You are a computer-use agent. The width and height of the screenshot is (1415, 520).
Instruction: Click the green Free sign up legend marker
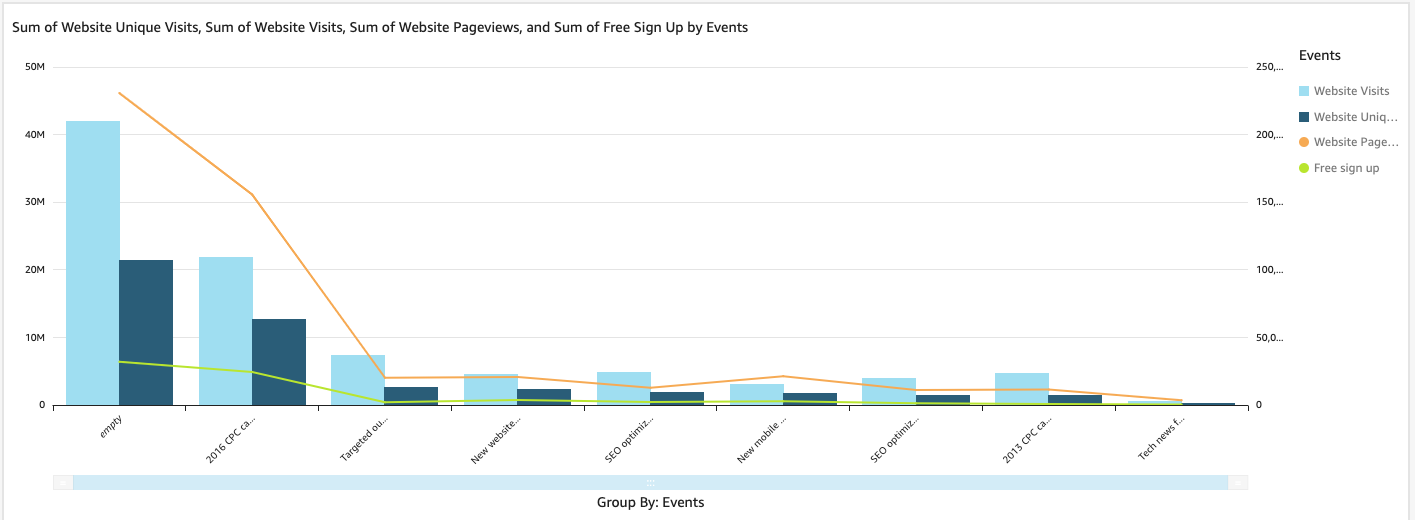(1304, 168)
